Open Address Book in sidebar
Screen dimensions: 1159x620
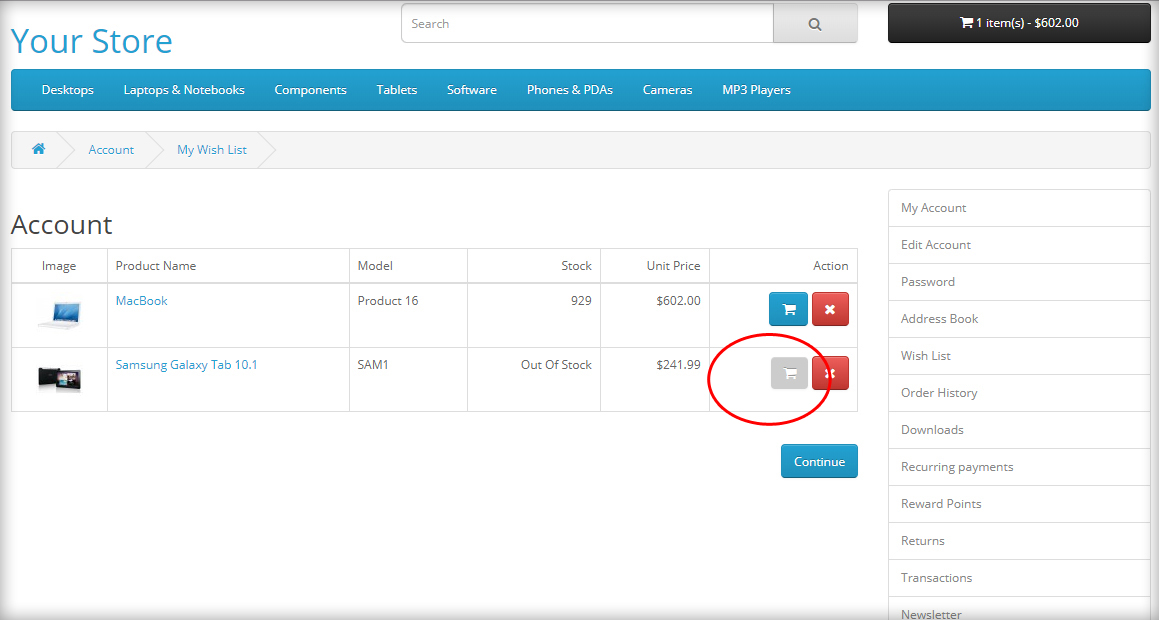1019,319
